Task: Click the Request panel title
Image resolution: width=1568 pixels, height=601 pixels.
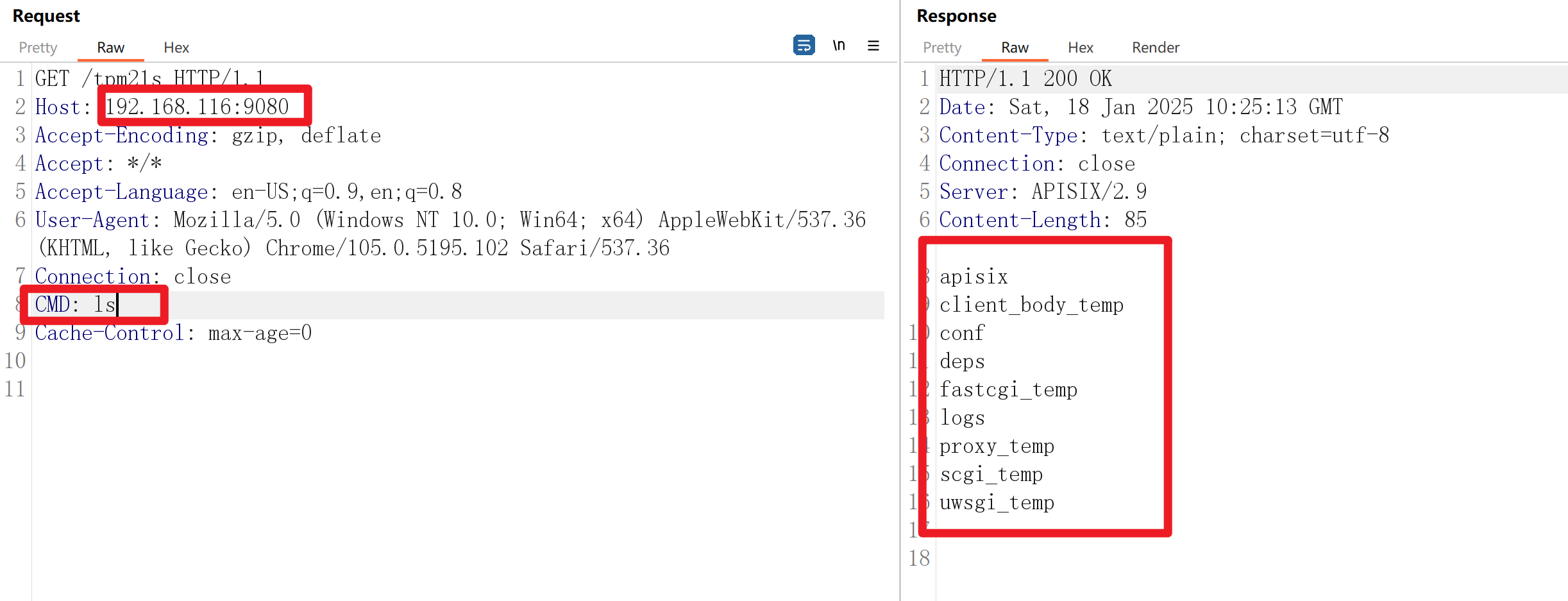Action: (46, 16)
